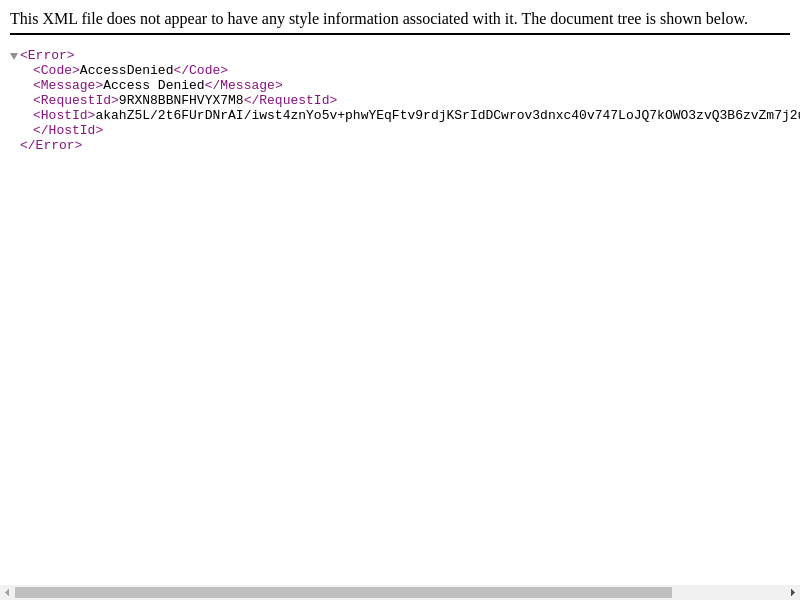This screenshot has height=600, width=800.
Task: Click the closing Error tag
Action: (51, 146)
